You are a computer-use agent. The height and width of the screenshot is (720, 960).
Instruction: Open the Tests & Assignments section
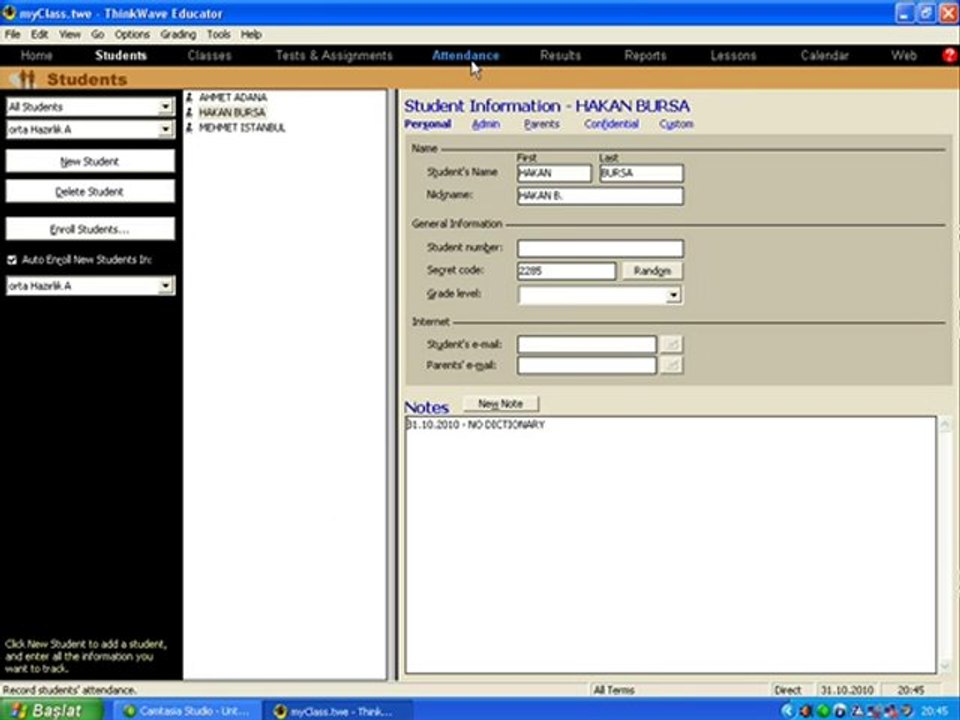pos(334,56)
